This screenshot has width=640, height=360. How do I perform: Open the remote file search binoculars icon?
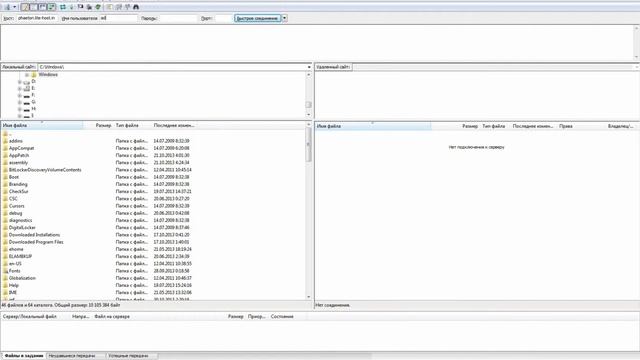coord(136,7)
